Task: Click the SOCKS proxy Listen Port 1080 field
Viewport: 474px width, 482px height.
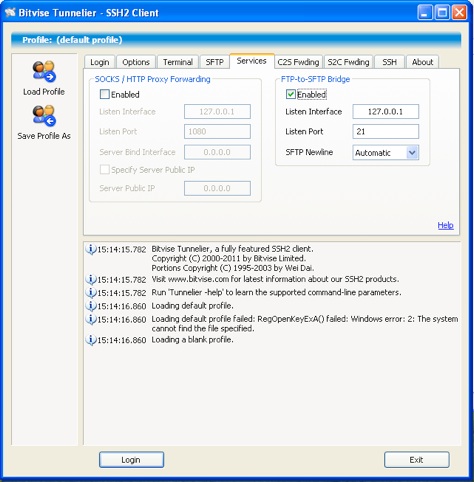Action: [x=217, y=132]
